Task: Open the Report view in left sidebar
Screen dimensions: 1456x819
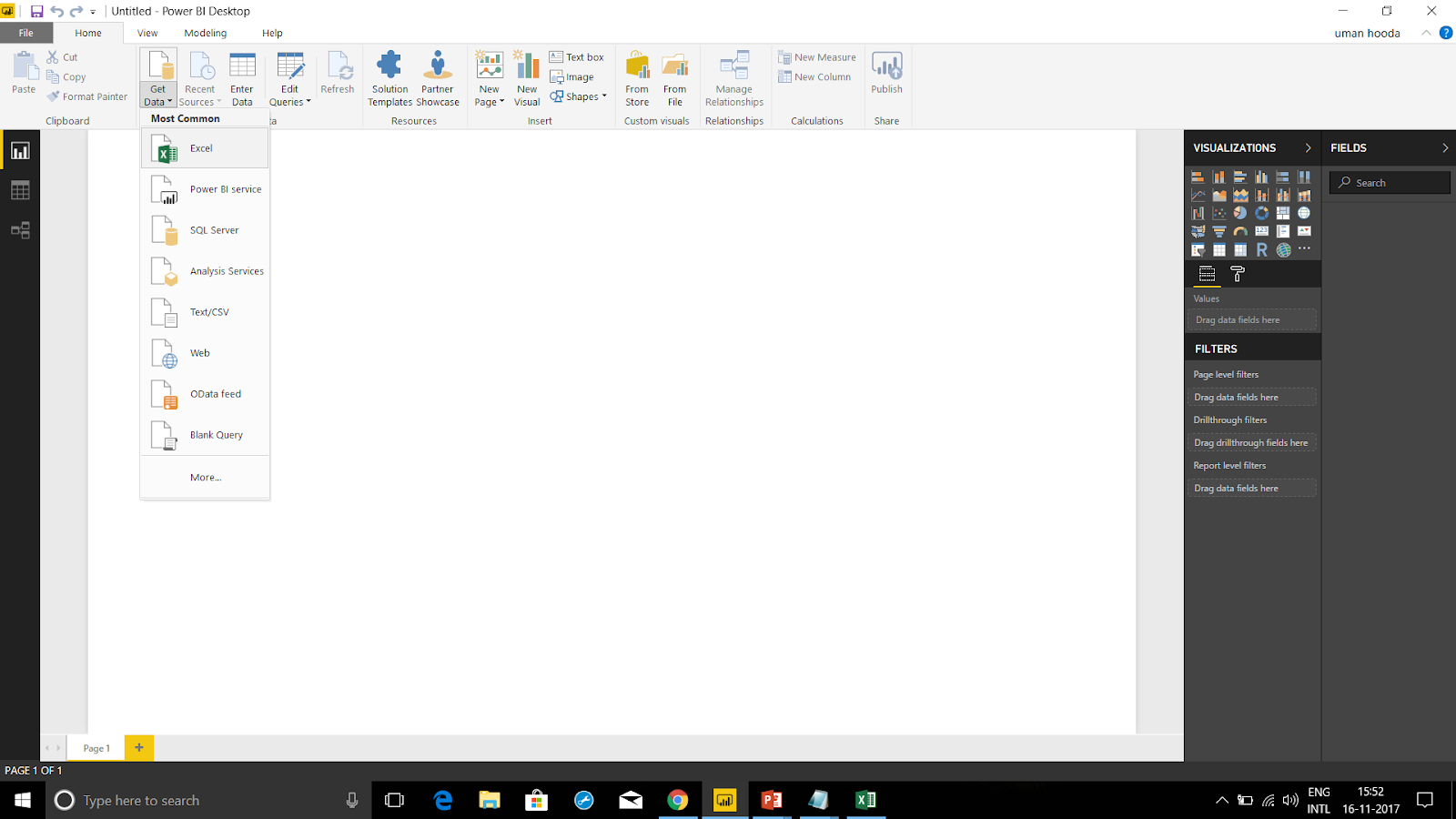Action: 20,151
